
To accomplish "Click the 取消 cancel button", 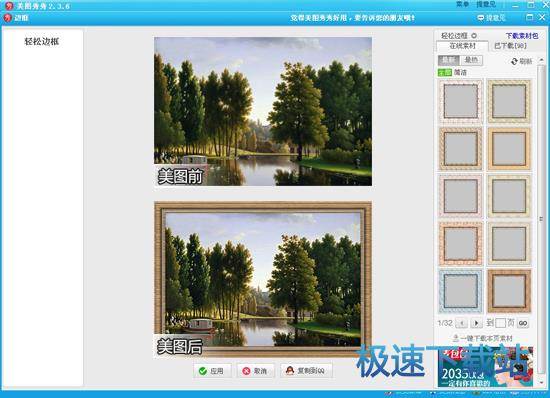I will click(255, 371).
